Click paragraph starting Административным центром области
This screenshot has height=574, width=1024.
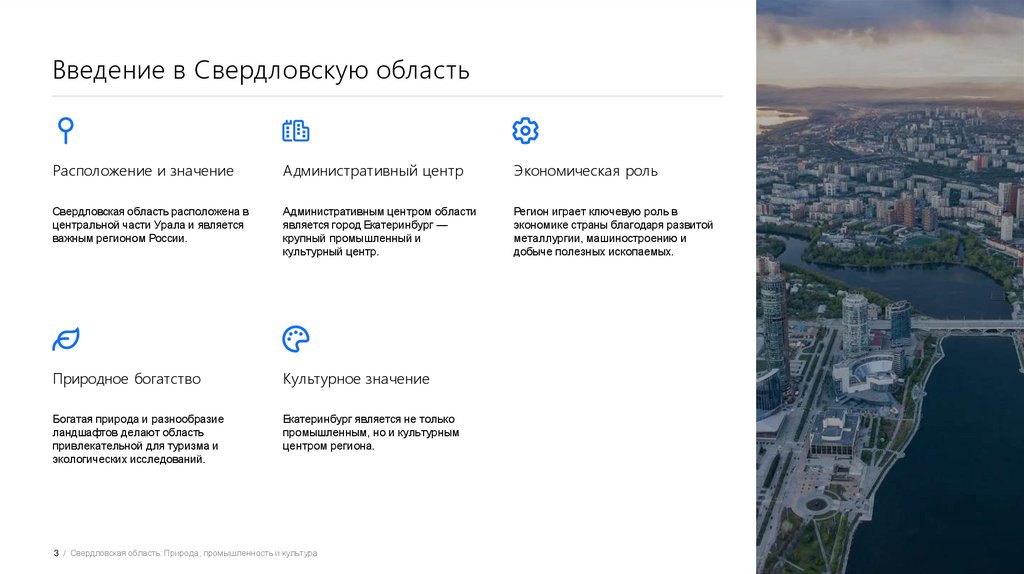pos(379,231)
